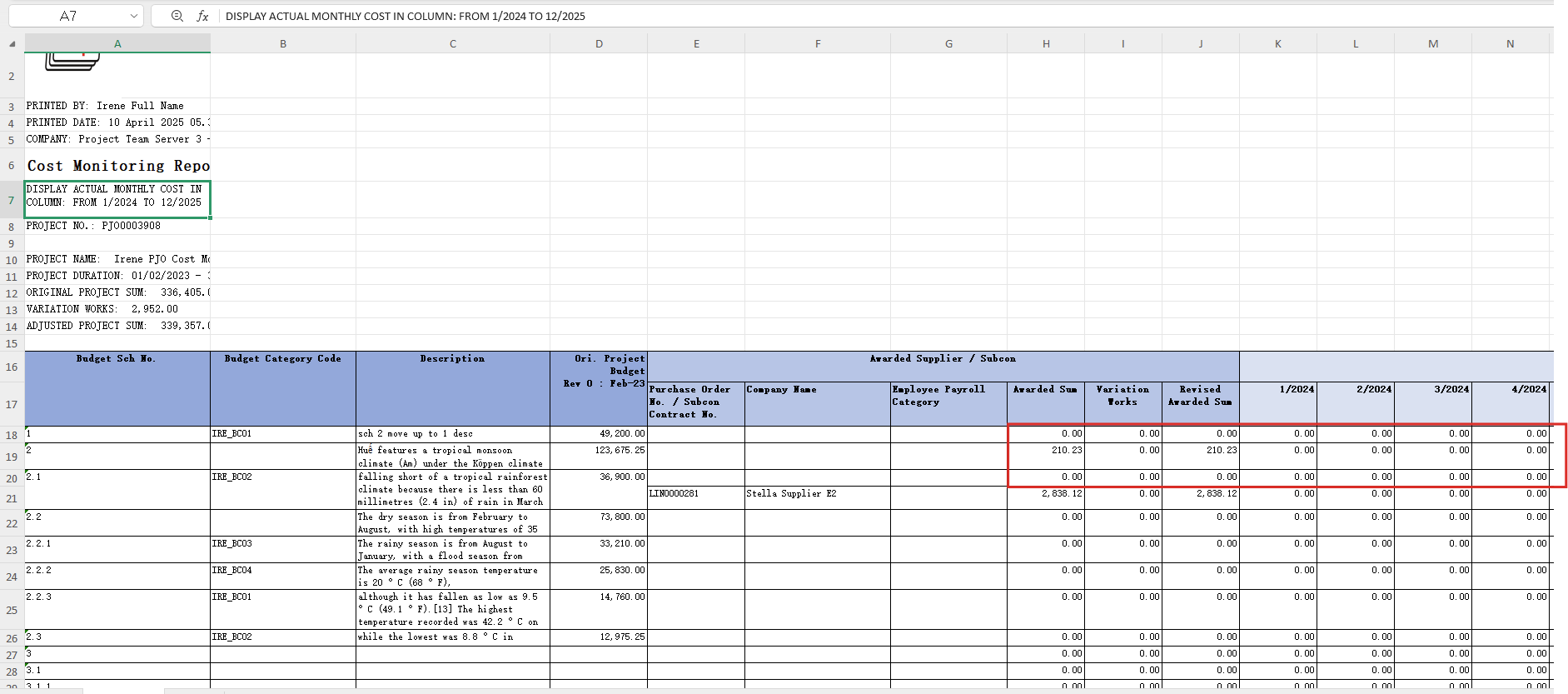The height and width of the screenshot is (694, 1568).
Task: Click the 'COMPANY: Project Team Server' cell
Action: coord(117,139)
